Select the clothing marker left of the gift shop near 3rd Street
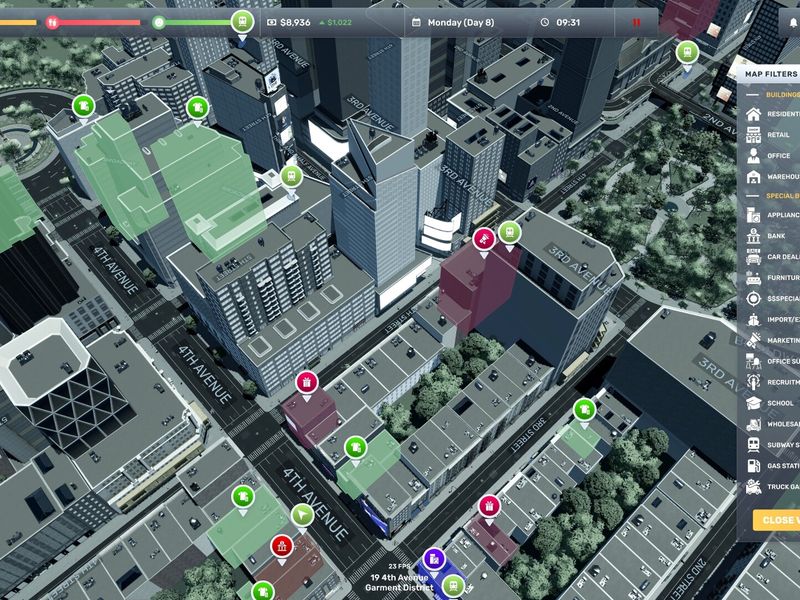Screen dimensions: 800x600 (x=356, y=447)
